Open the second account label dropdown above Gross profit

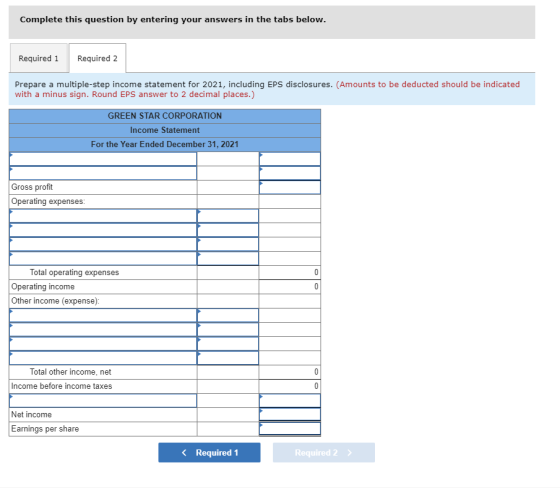103,173
